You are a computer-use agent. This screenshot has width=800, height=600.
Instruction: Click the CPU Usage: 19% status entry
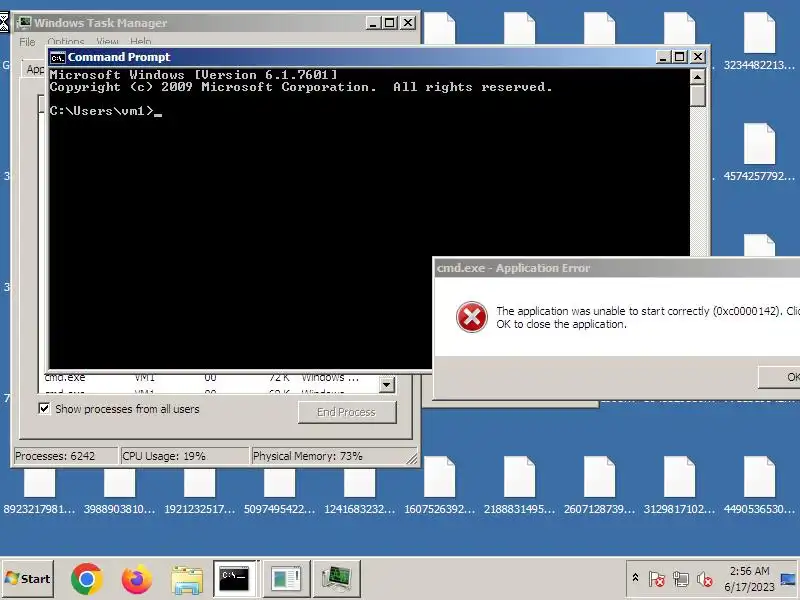[184, 456]
